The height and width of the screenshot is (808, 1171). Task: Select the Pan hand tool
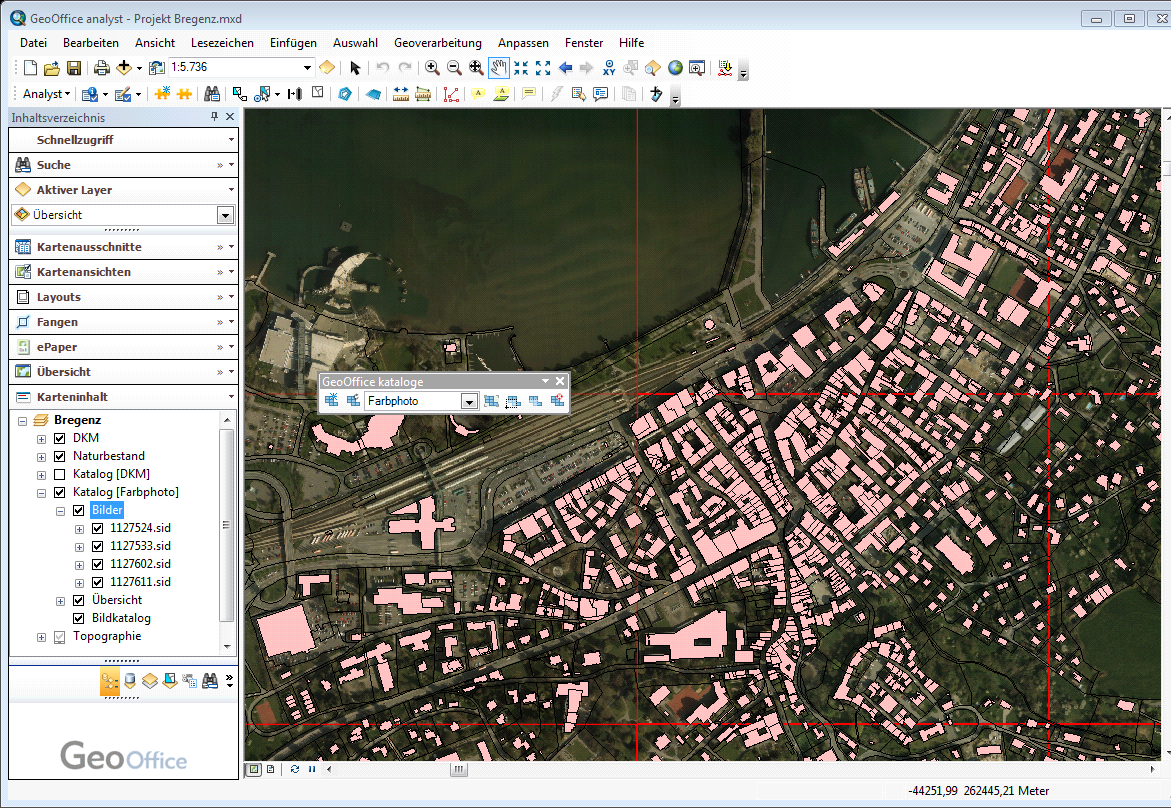pos(498,68)
